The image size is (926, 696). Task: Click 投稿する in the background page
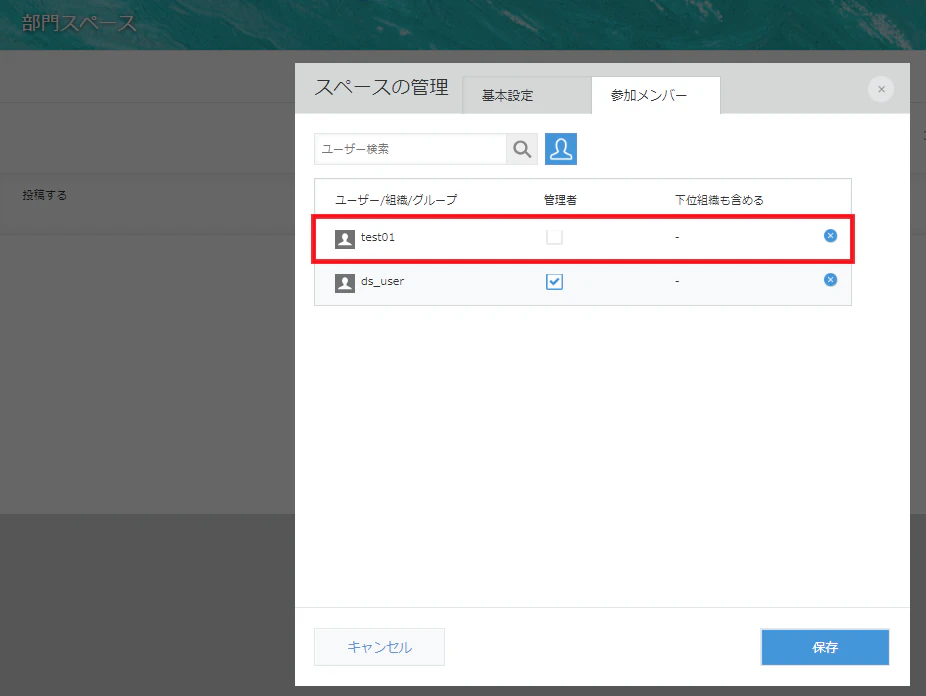pos(45,195)
